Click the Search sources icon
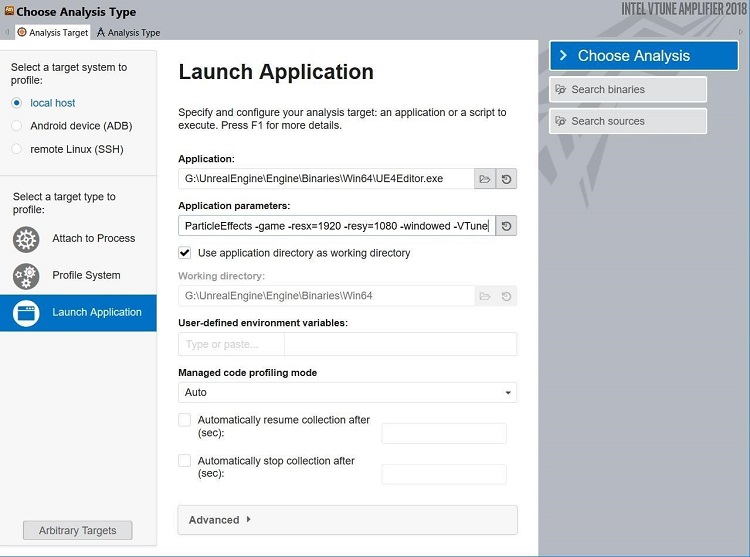This screenshot has width=750, height=557. 561,121
